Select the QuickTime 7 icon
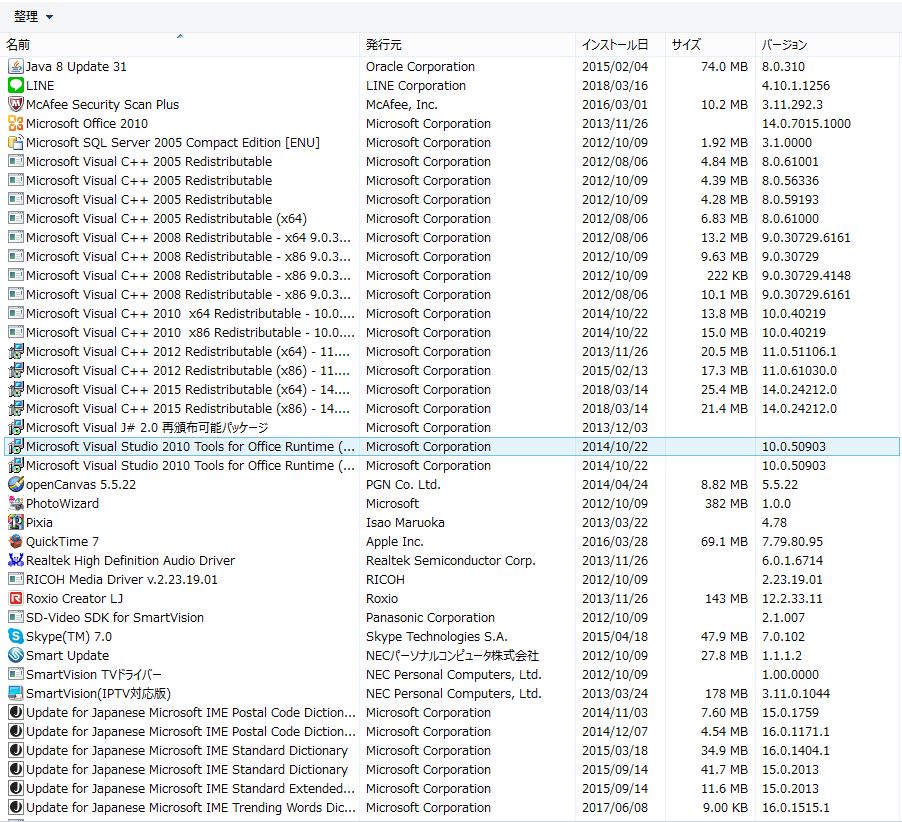This screenshot has width=902, height=822. click(x=16, y=542)
